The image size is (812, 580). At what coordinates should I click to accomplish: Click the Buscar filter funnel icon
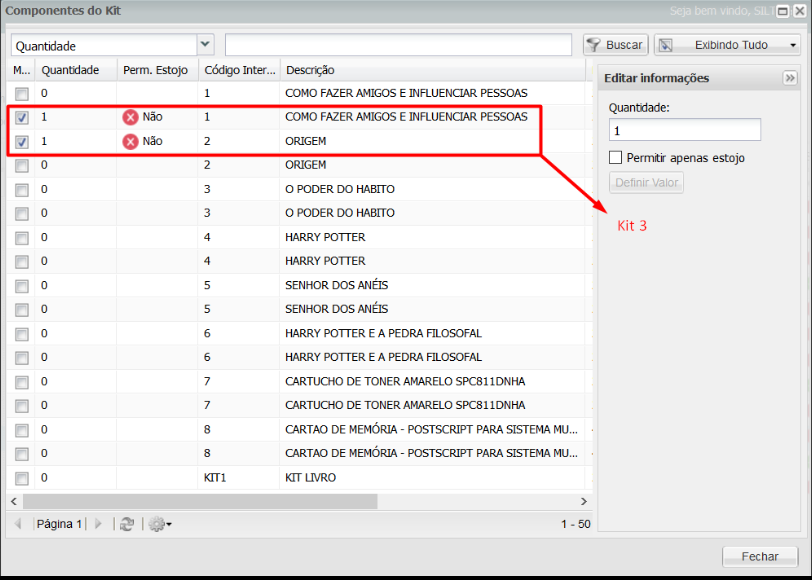(x=593, y=45)
